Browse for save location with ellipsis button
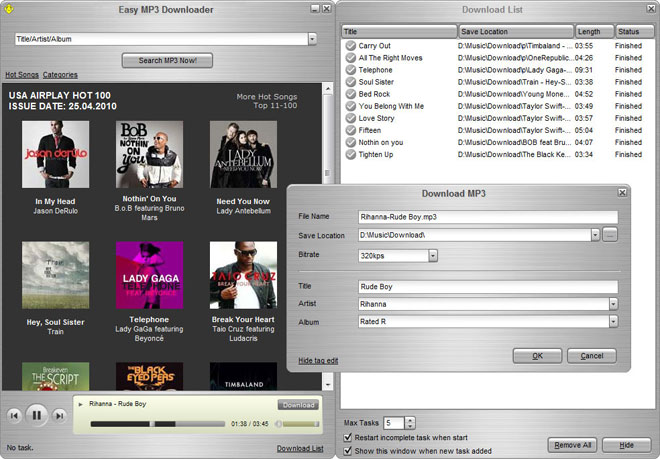660x459 pixels. [x=610, y=235]
